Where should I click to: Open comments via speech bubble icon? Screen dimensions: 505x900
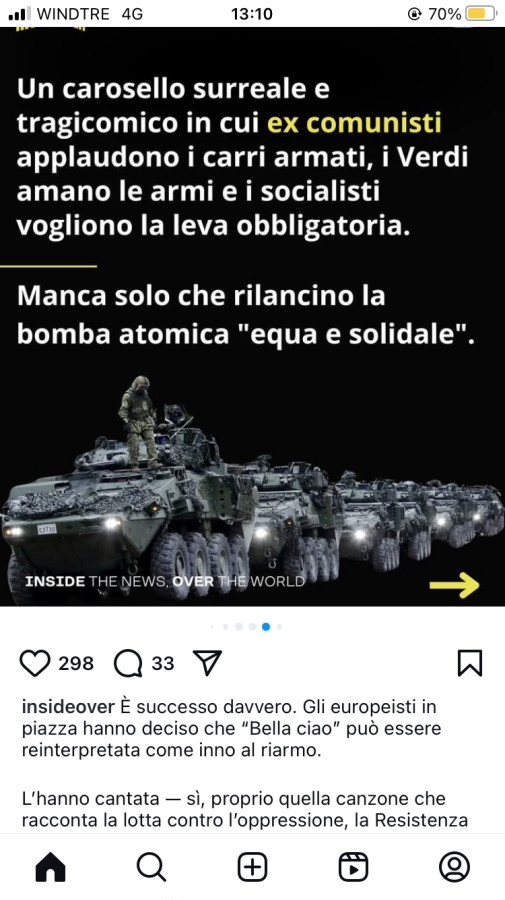coord(128,664)
